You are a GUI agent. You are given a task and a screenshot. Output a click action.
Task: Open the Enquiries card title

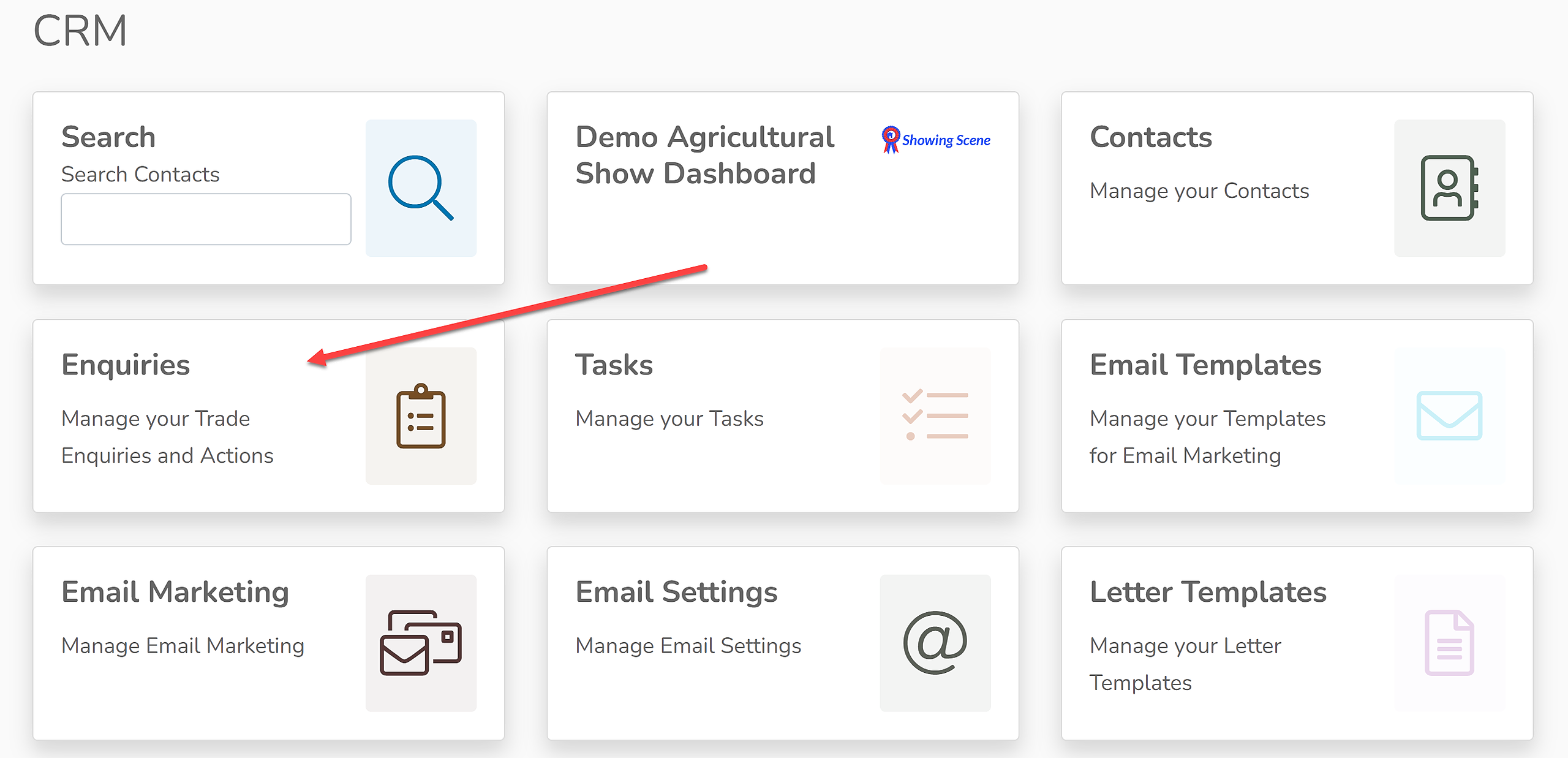(126, 365)
